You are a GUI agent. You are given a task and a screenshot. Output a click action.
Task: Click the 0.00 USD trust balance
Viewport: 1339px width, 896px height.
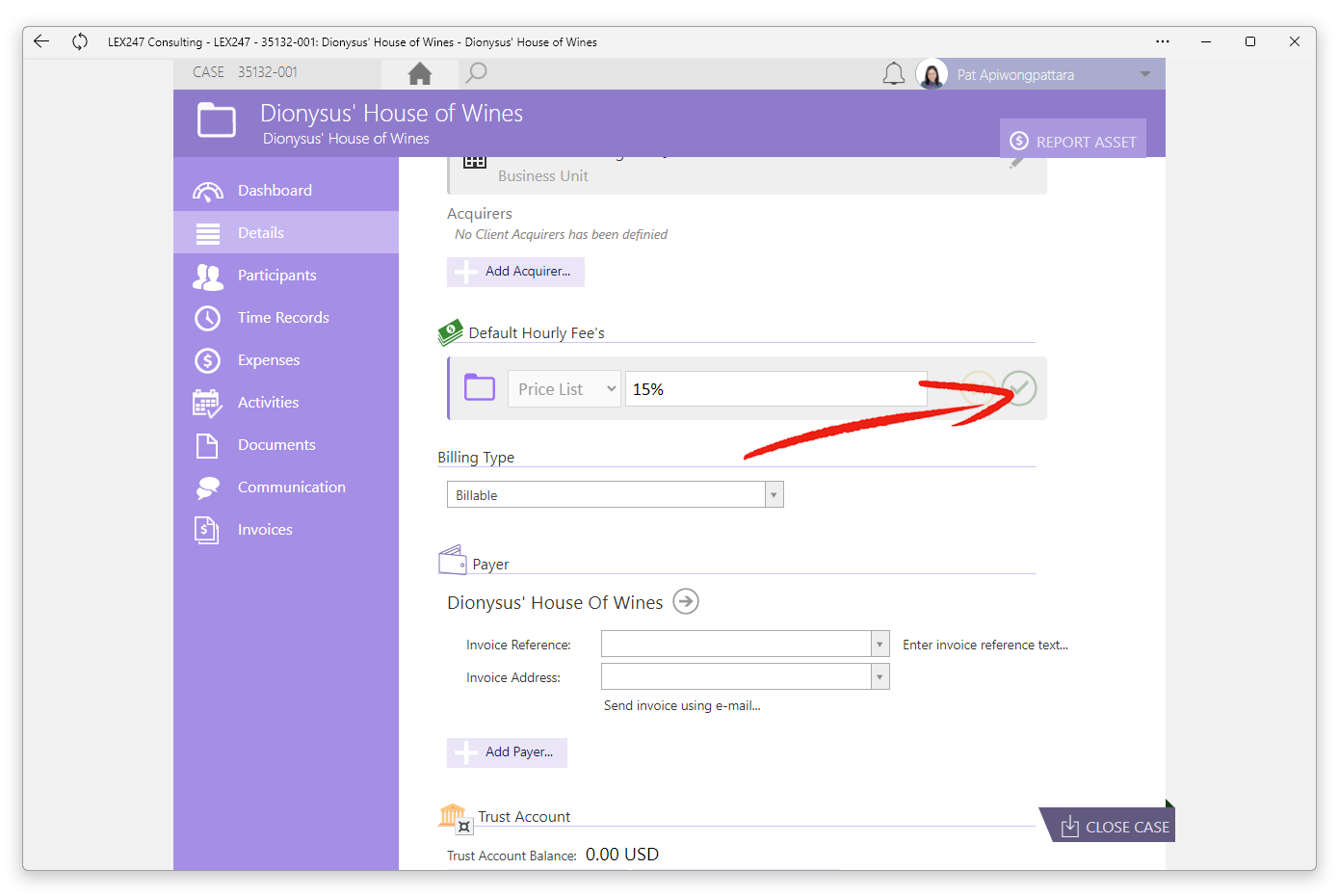622,855
